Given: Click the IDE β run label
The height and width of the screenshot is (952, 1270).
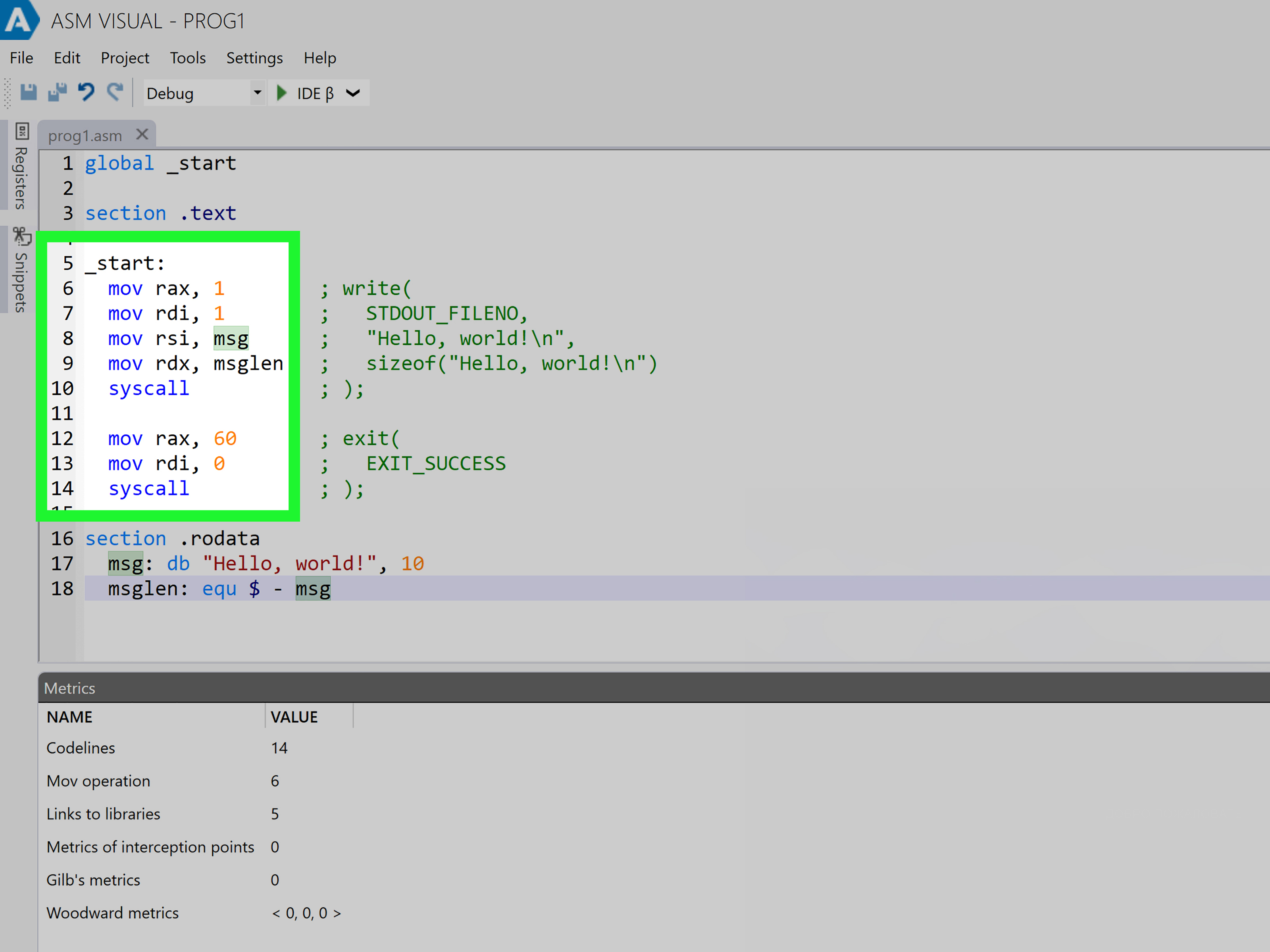Looking at the screenshot, I should click(x=315, y=94).
